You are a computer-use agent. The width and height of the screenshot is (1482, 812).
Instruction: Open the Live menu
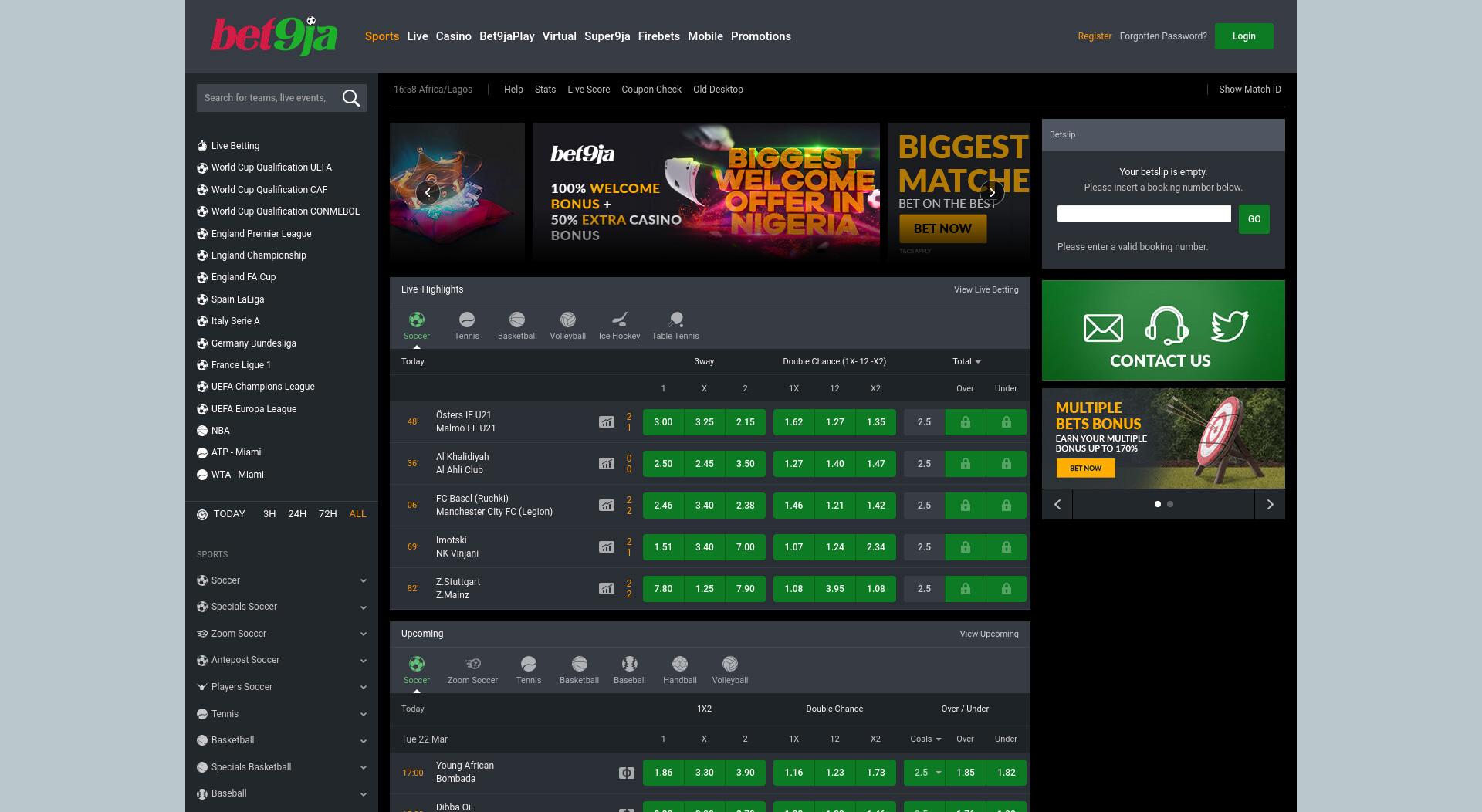pos(418,36)
